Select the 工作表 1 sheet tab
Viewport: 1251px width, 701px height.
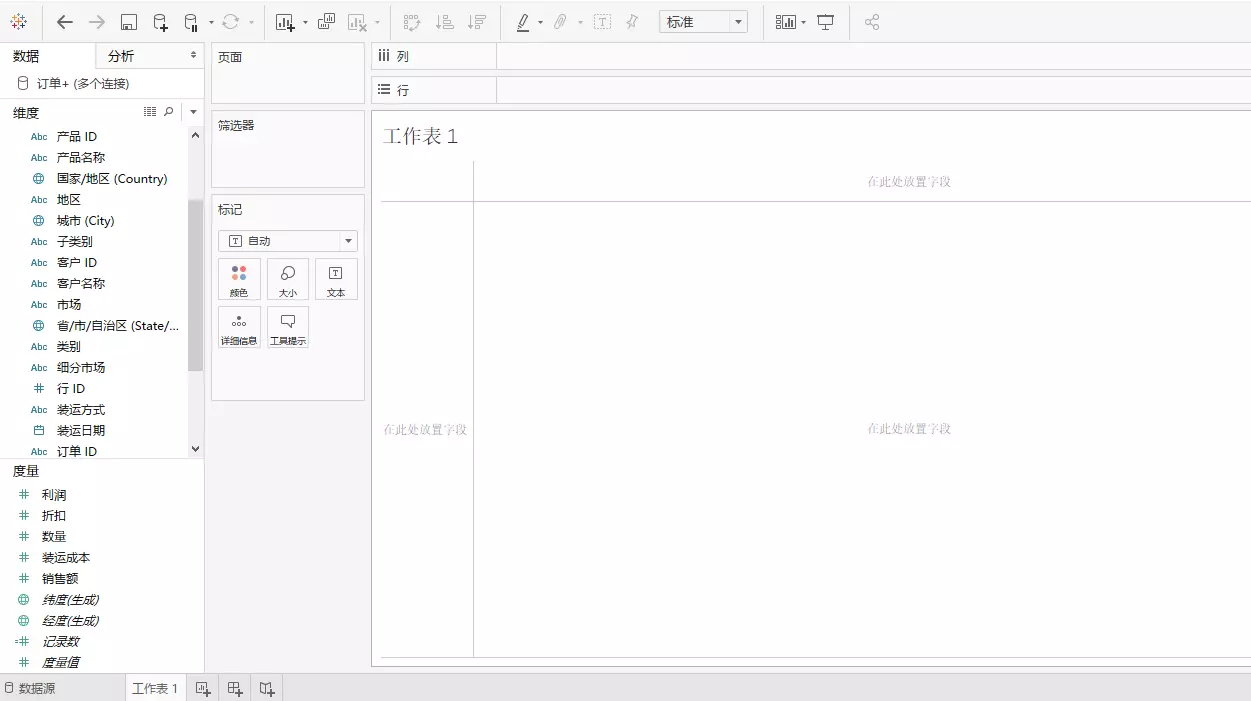pyautogui.click(x=155, y=688)
